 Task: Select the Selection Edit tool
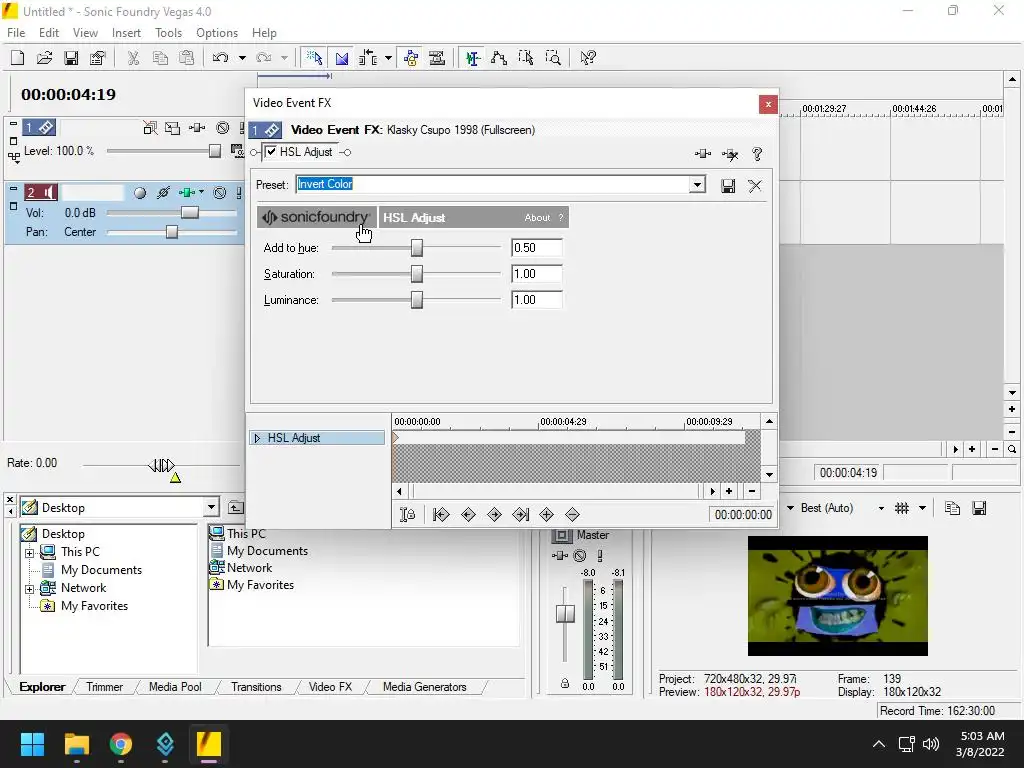point(526,58)
